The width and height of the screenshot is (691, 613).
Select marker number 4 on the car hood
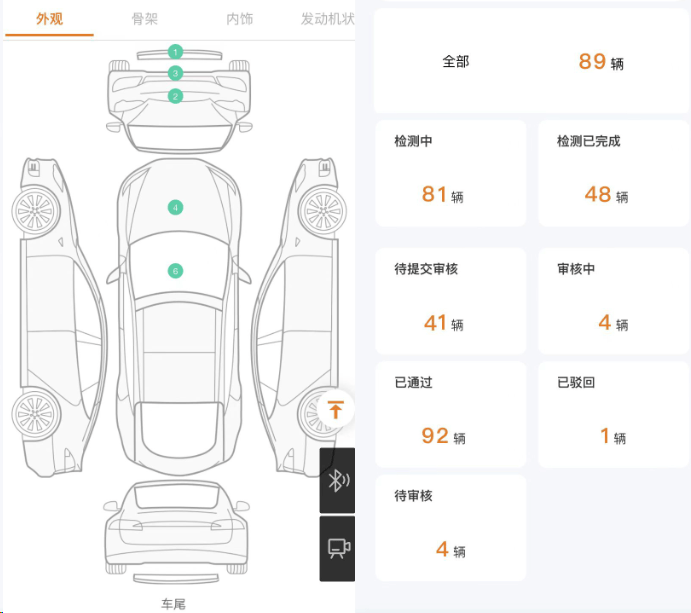click(175, 208)
